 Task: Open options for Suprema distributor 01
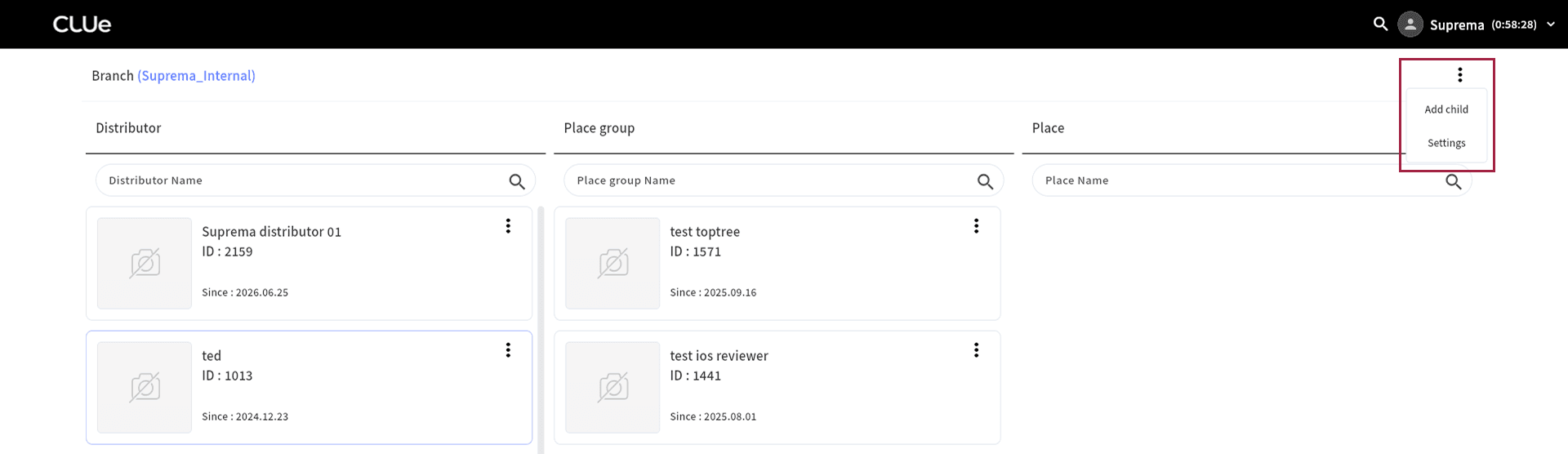click(508, 226)
